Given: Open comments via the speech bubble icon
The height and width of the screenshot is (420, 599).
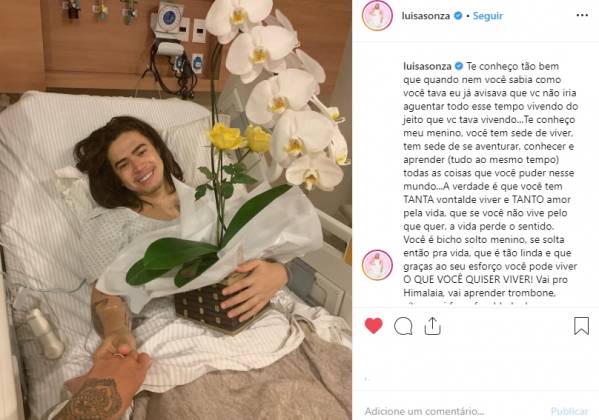Looking at the screenshot, I should point(403,326).
